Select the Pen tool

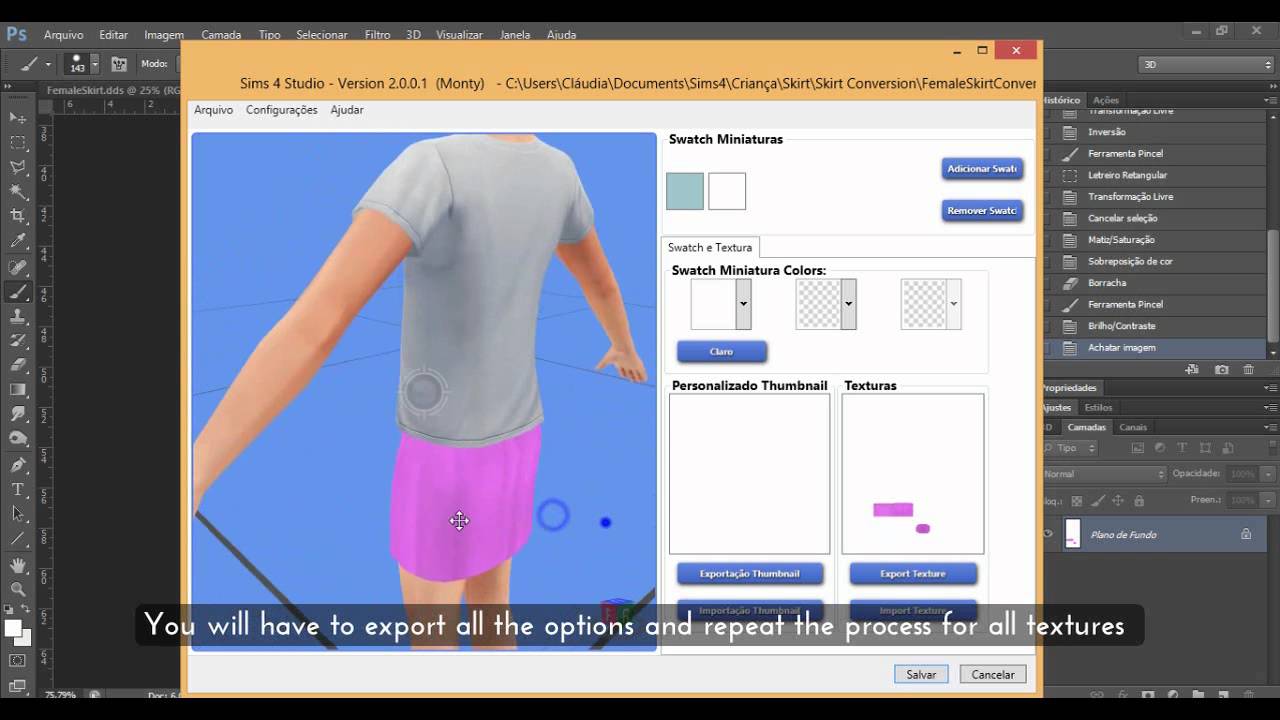(x=18, y=465)
